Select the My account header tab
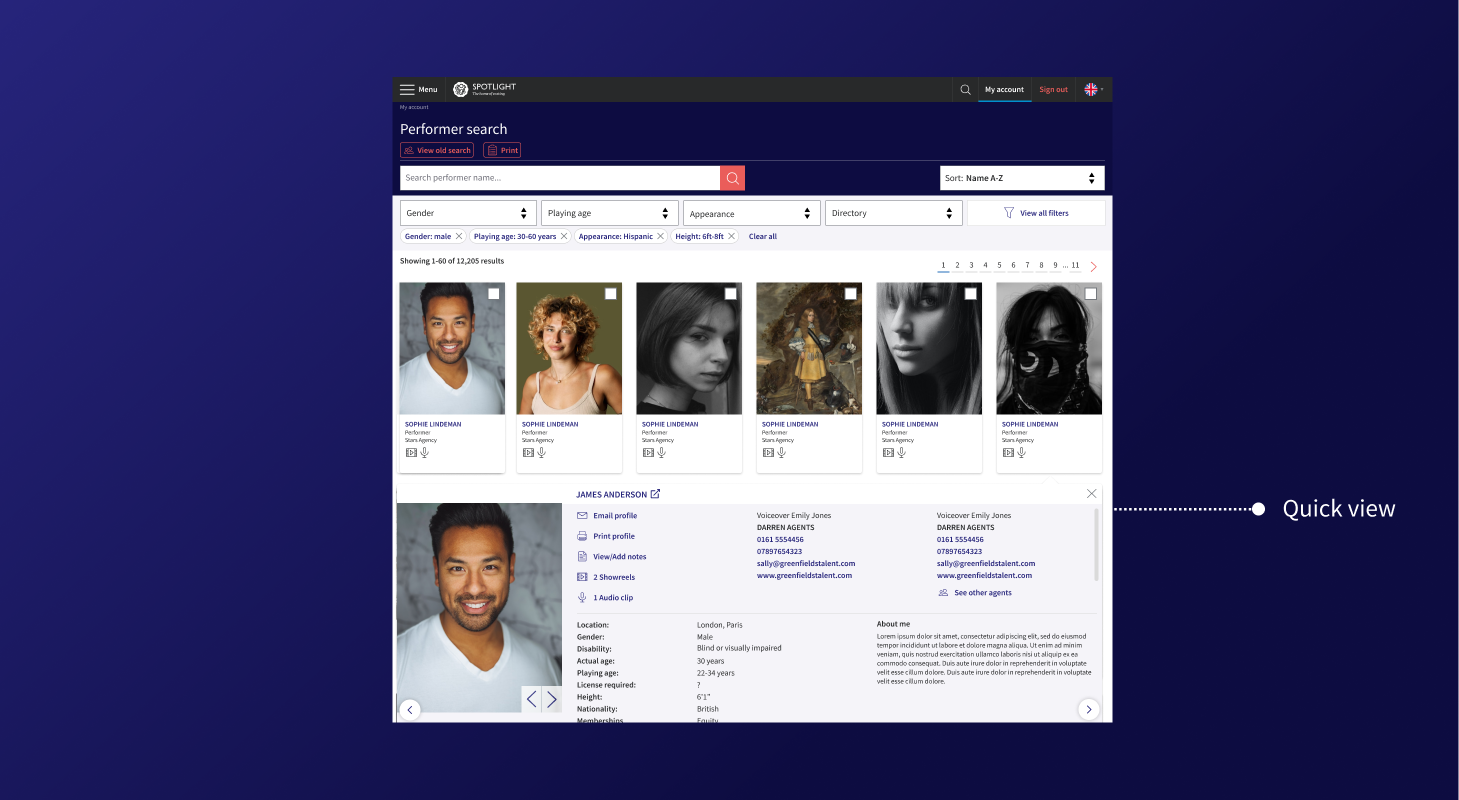The width and height of the screenshot is (1459, 800). click(1004, 89)
